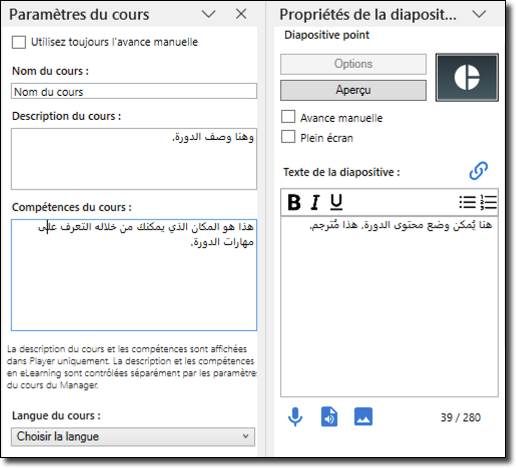Select the pie chart slide thumbnail

[467, 77]
